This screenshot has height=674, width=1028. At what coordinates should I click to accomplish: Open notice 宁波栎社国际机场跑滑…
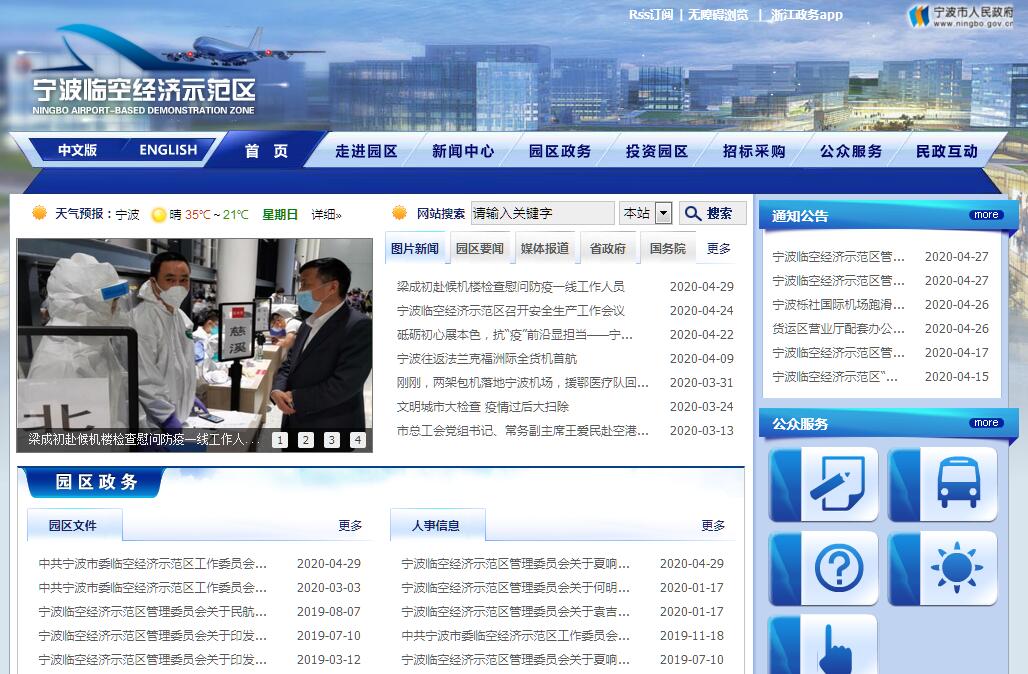839,305
